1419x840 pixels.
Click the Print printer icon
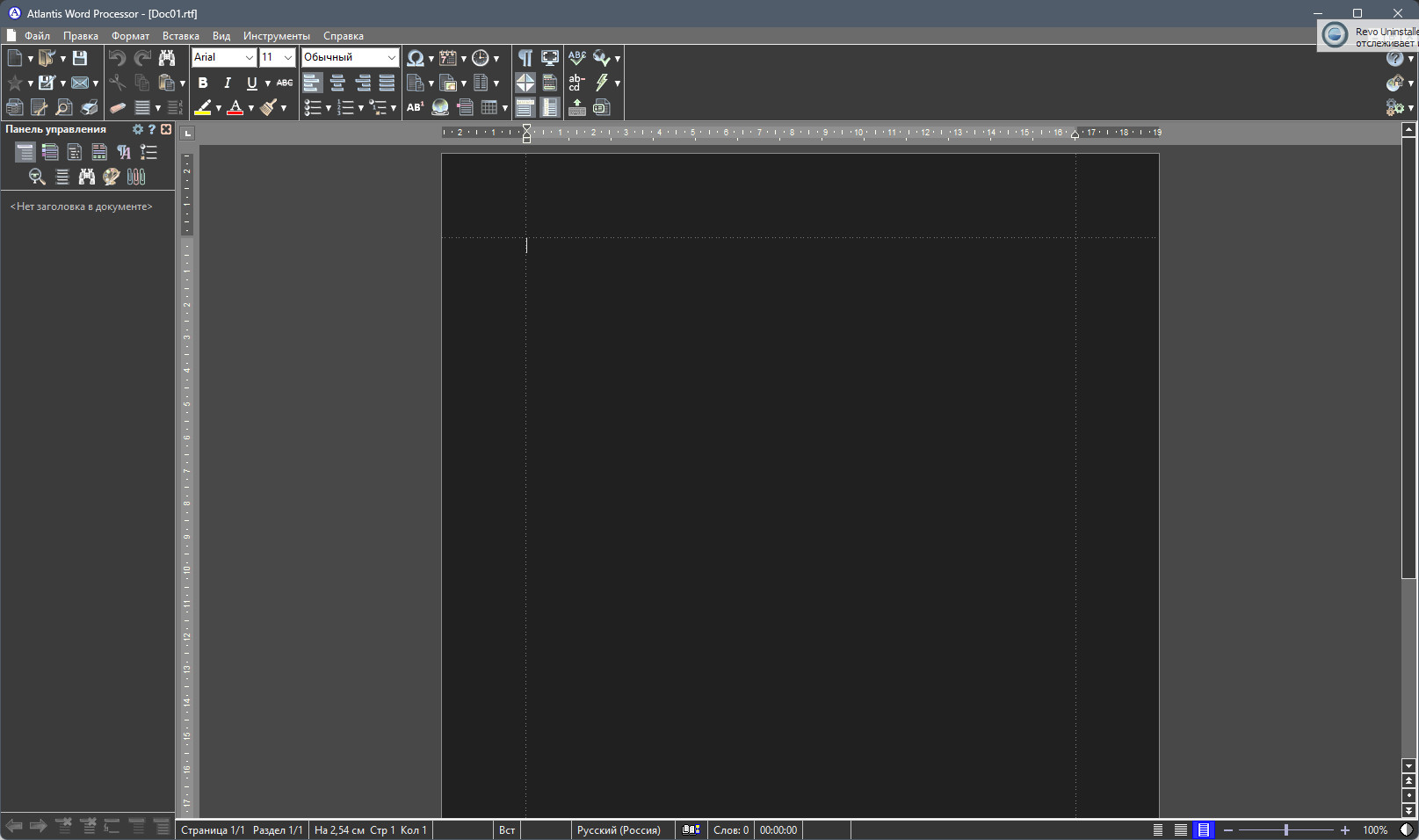[90, 107]
